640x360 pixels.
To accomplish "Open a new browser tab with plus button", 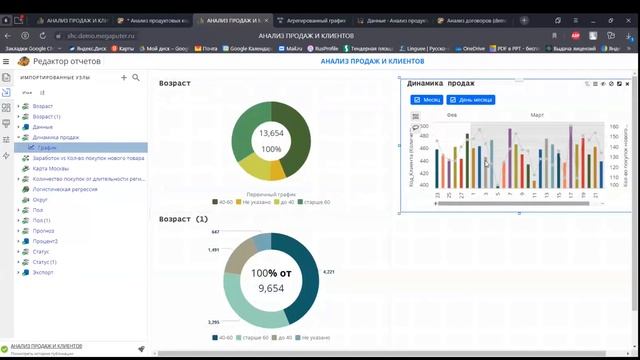I will tap(524, 20).
